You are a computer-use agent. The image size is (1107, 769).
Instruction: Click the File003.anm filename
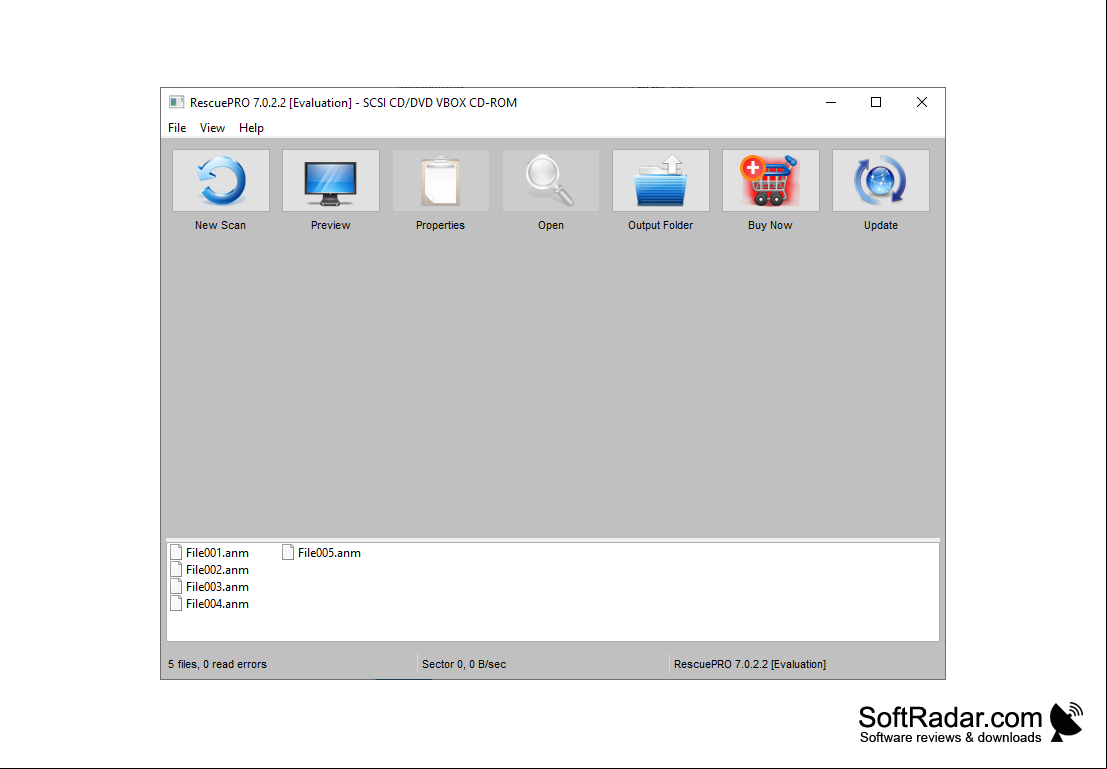coord(217,587)
